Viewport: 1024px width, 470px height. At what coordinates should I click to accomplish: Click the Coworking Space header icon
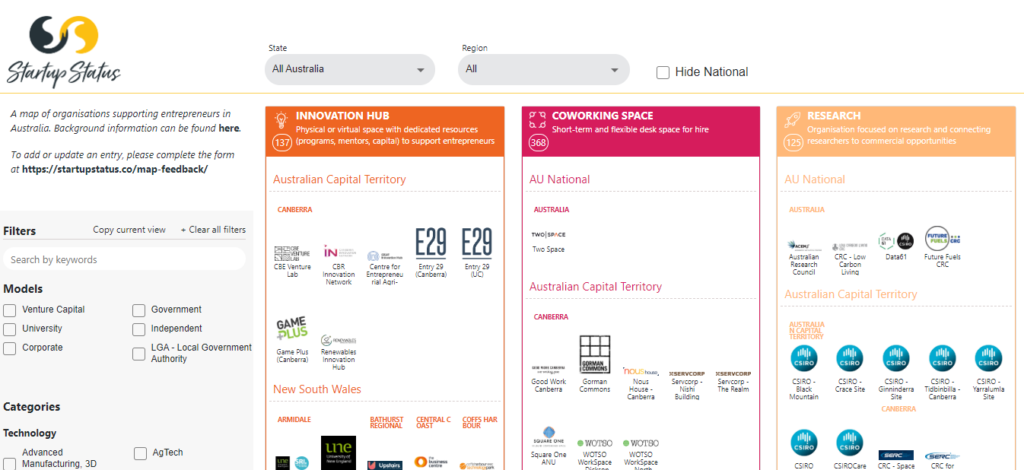click(537, 119)
